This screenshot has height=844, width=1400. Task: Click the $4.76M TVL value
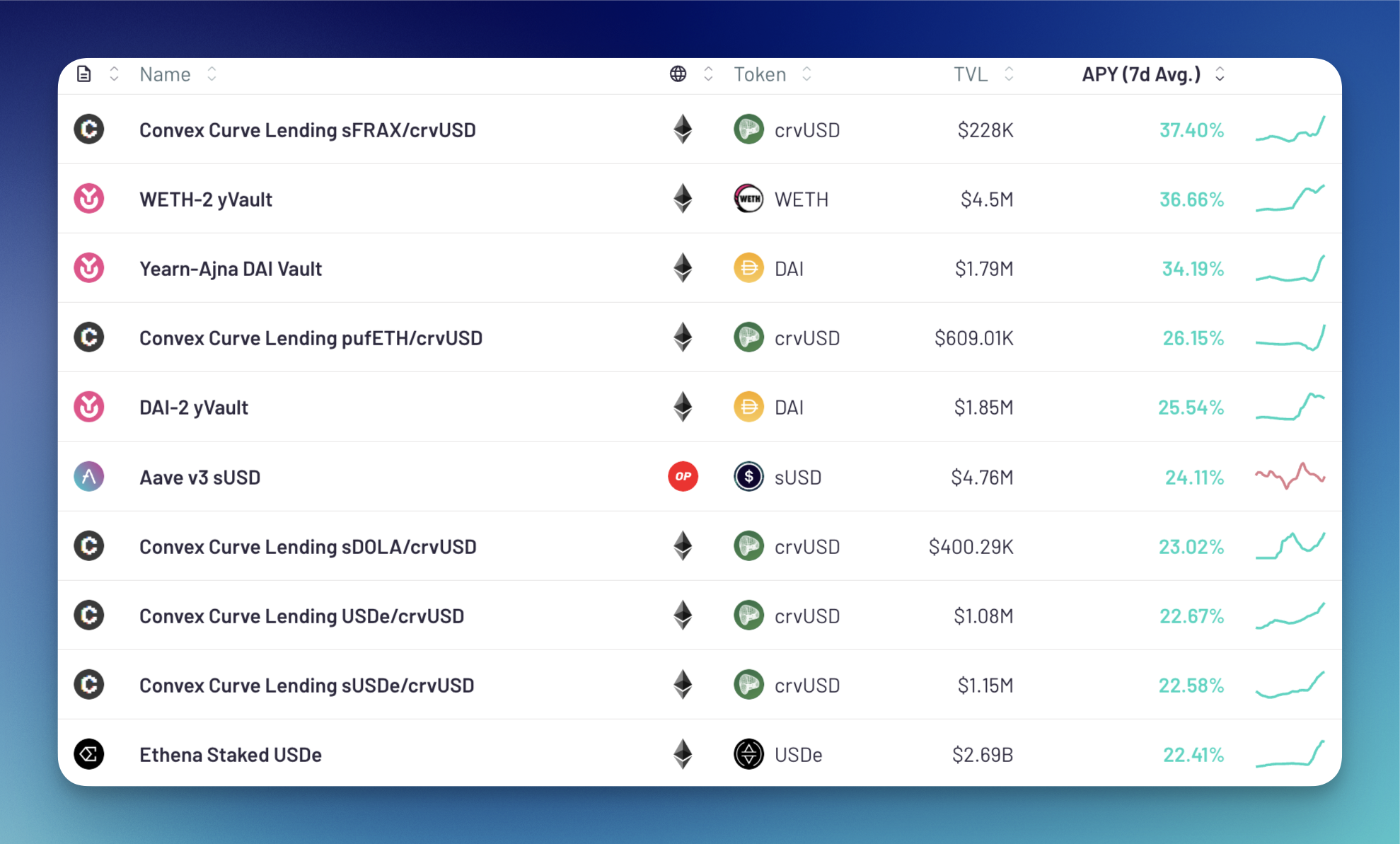(x=982, y=478)
